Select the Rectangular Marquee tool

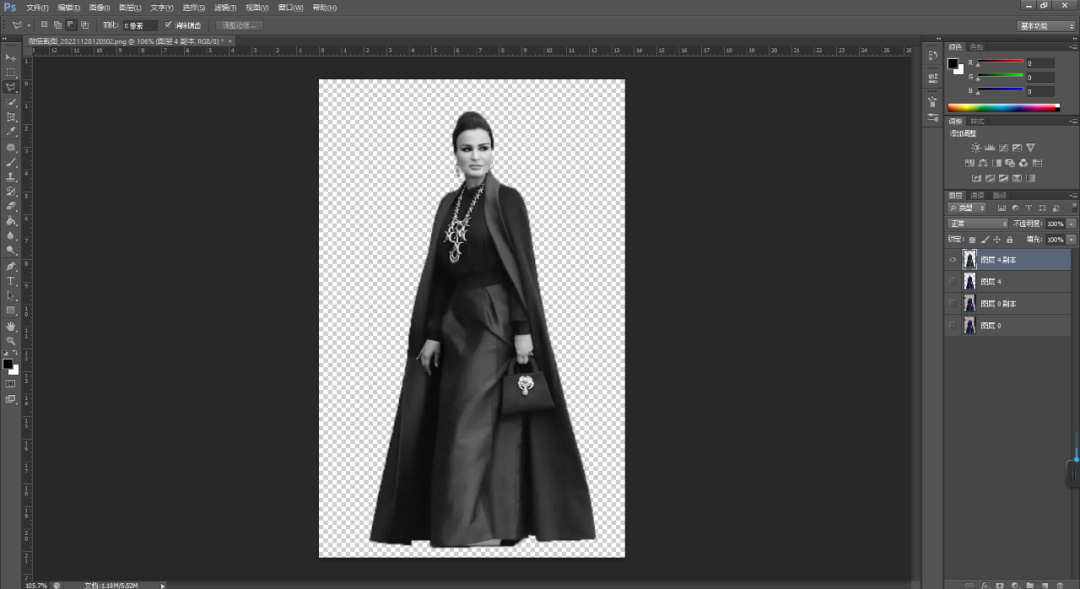[x=11, y=72]
